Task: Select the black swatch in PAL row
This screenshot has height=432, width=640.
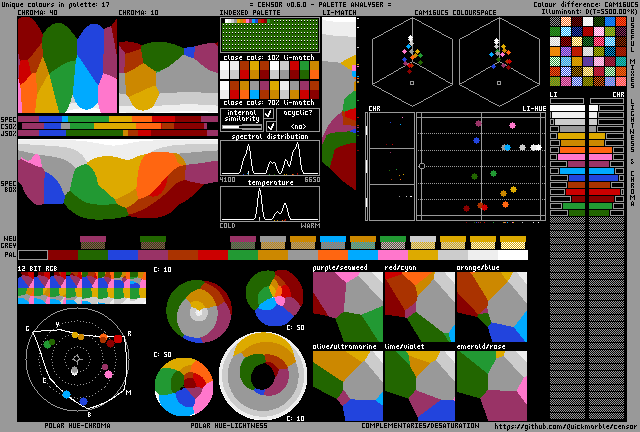Action: pos(33,255)
